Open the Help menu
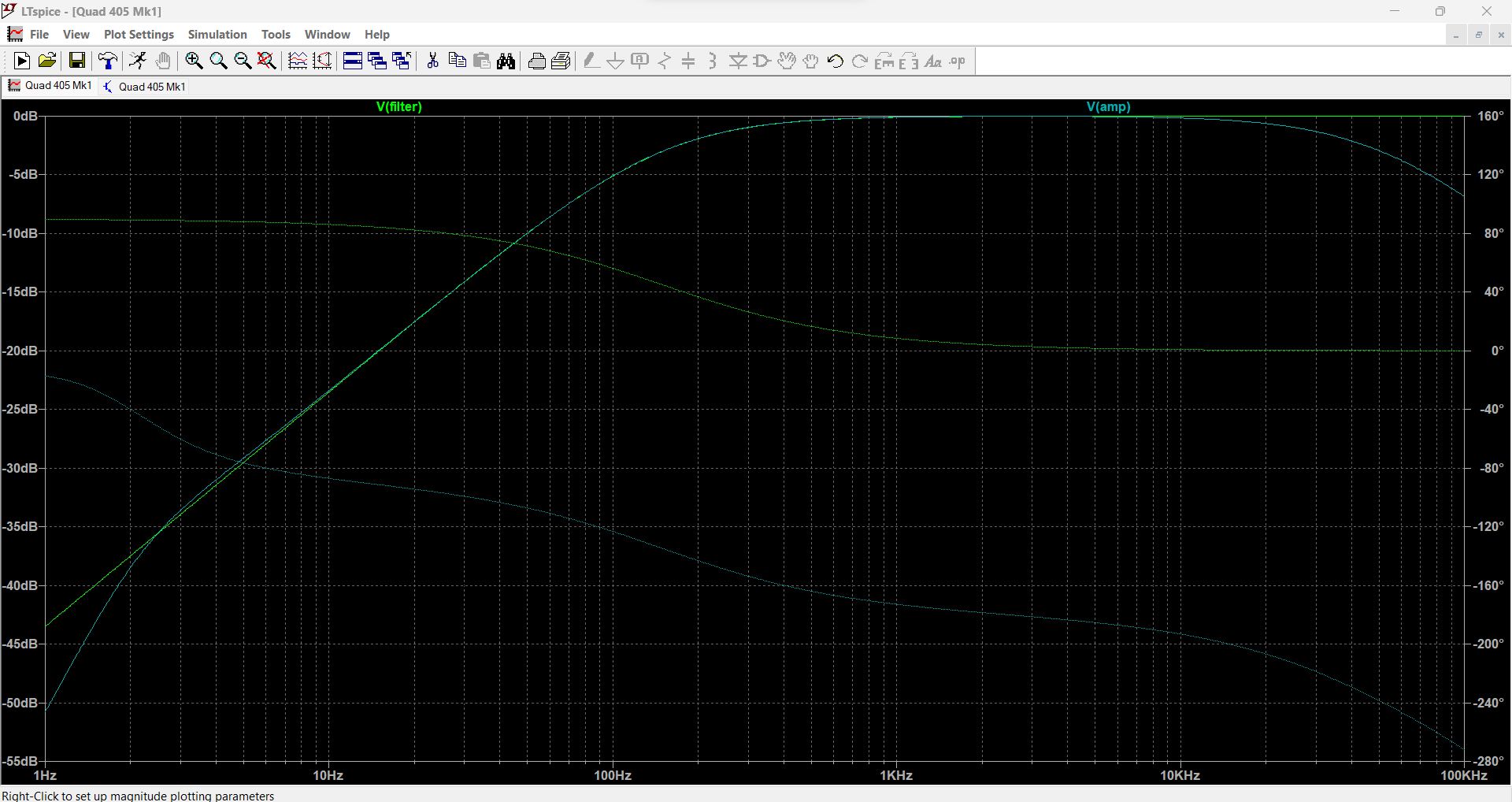This screenshot has width=1512, height=802. click(376, 35)
